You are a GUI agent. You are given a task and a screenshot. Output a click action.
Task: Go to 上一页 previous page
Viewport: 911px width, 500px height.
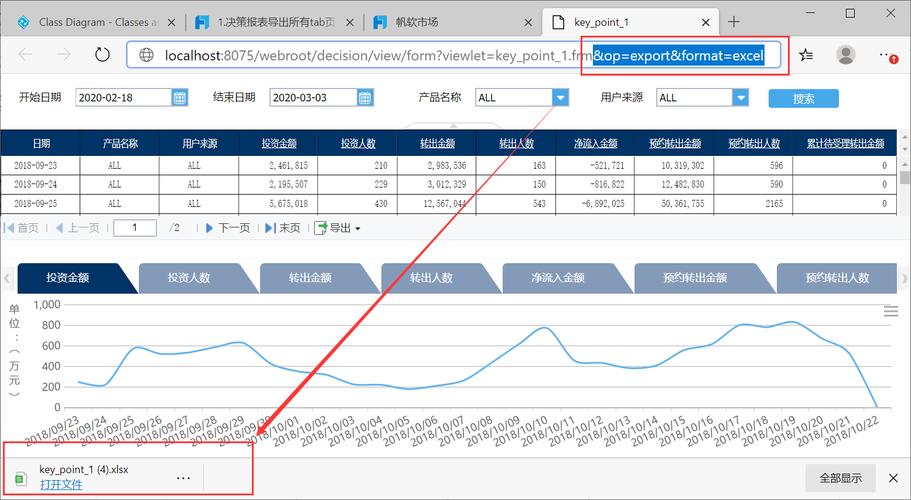click(77, 228)
